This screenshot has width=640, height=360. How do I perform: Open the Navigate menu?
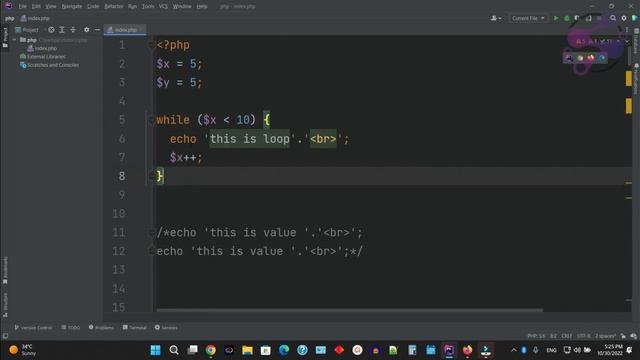click(71, 6)
